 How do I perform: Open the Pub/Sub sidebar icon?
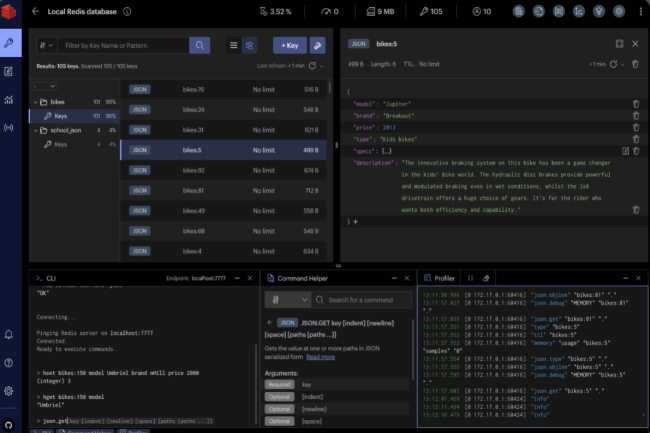[9, 128]
